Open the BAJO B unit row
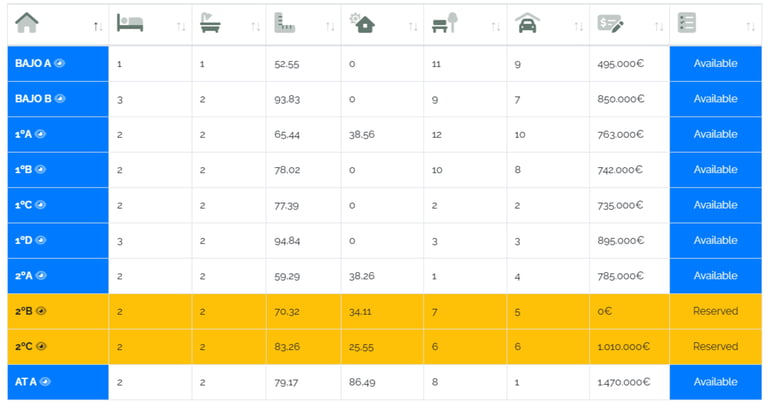The width and height of the screenshot is (768, 403). 34,99
